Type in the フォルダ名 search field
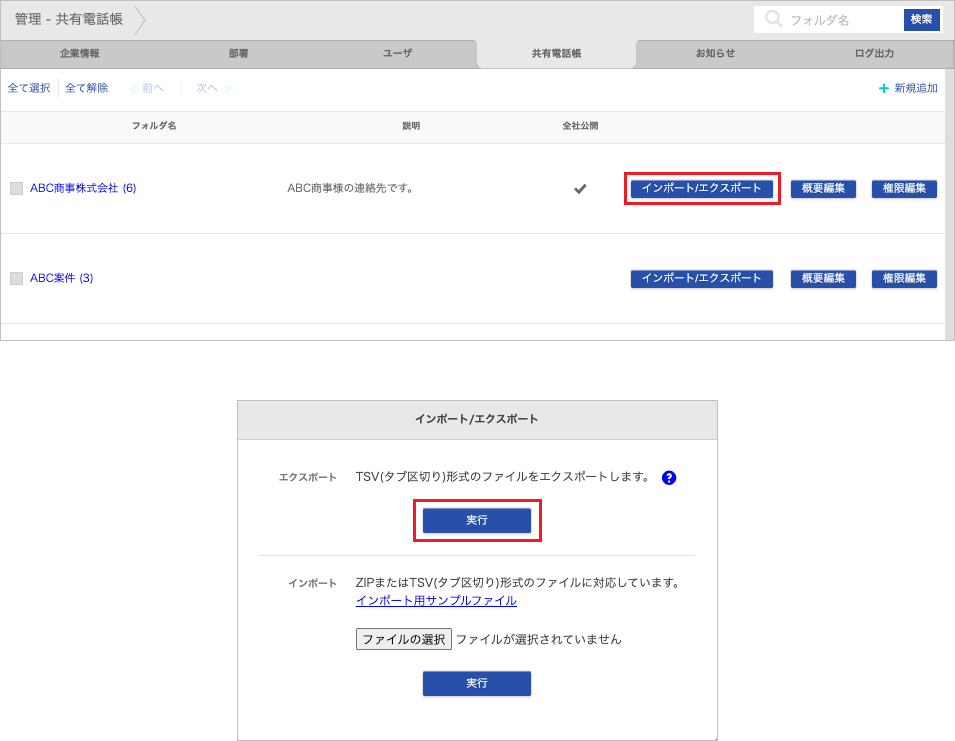 [842, 20]
